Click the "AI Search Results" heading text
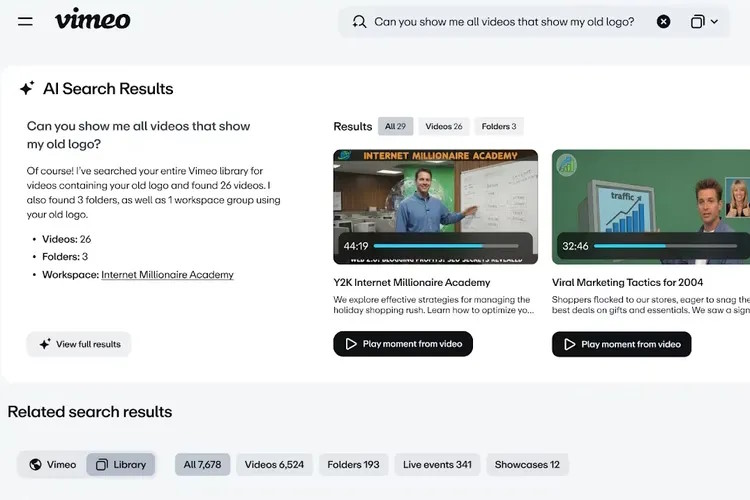The height and width of the screenshot is (500, 750). pos(108,89)
